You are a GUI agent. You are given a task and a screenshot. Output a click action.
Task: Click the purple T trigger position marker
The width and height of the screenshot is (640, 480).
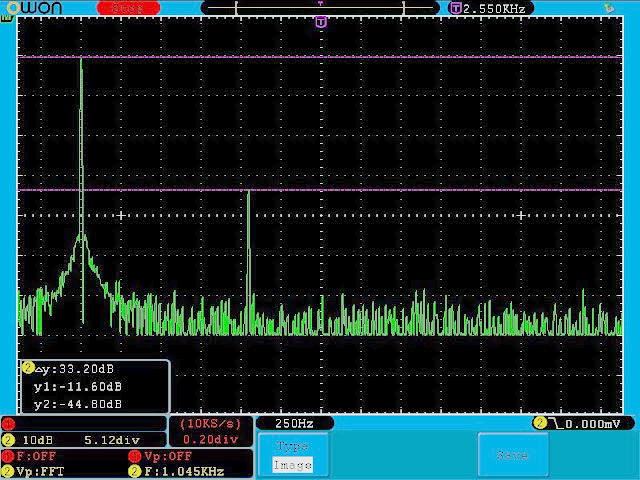pos(320,21)
